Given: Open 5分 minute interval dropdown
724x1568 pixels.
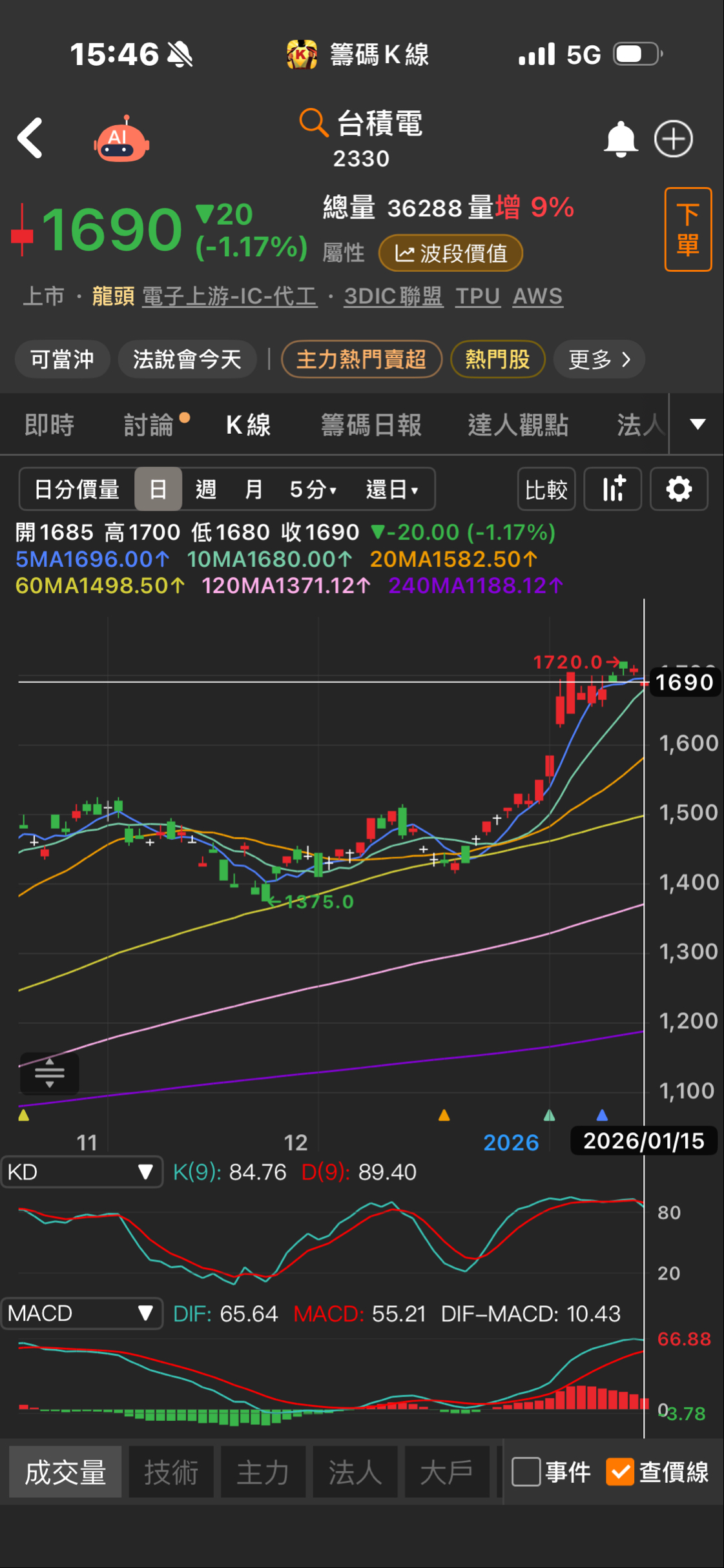Looking at the screenshot, I should click(313, 489).
